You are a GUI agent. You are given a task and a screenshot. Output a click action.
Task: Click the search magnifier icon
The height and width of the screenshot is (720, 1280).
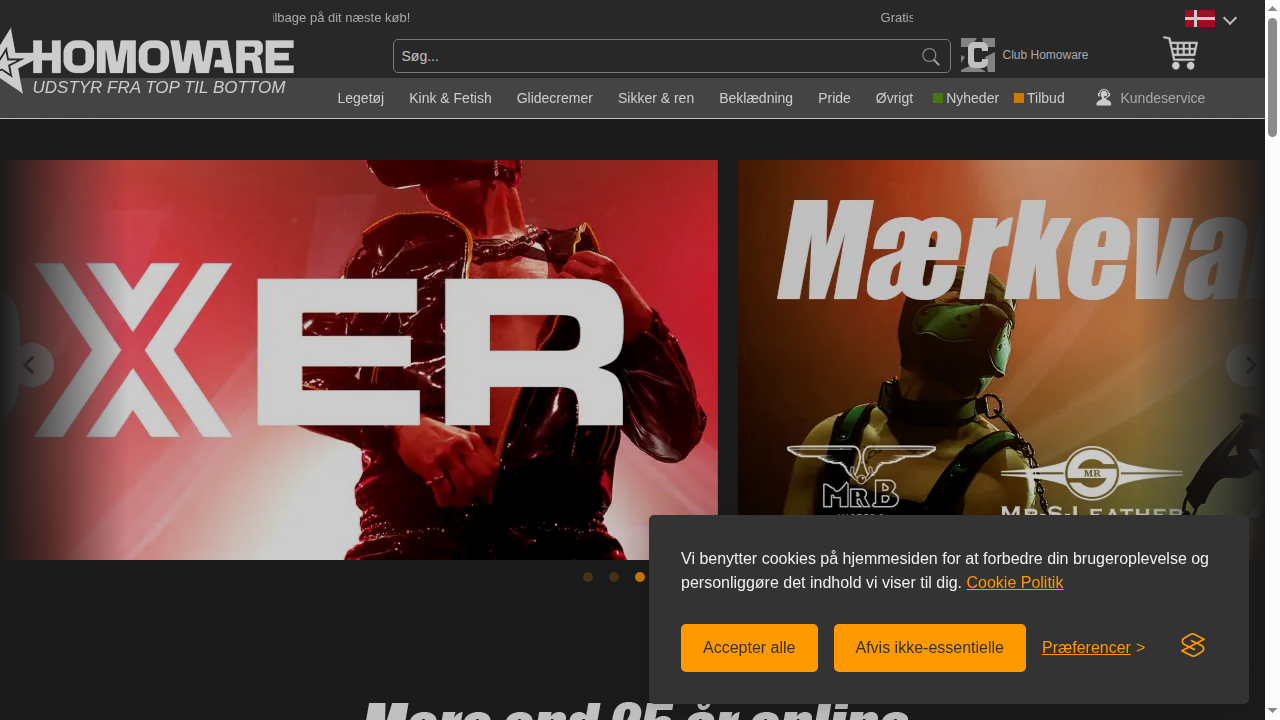click(931, 57)
